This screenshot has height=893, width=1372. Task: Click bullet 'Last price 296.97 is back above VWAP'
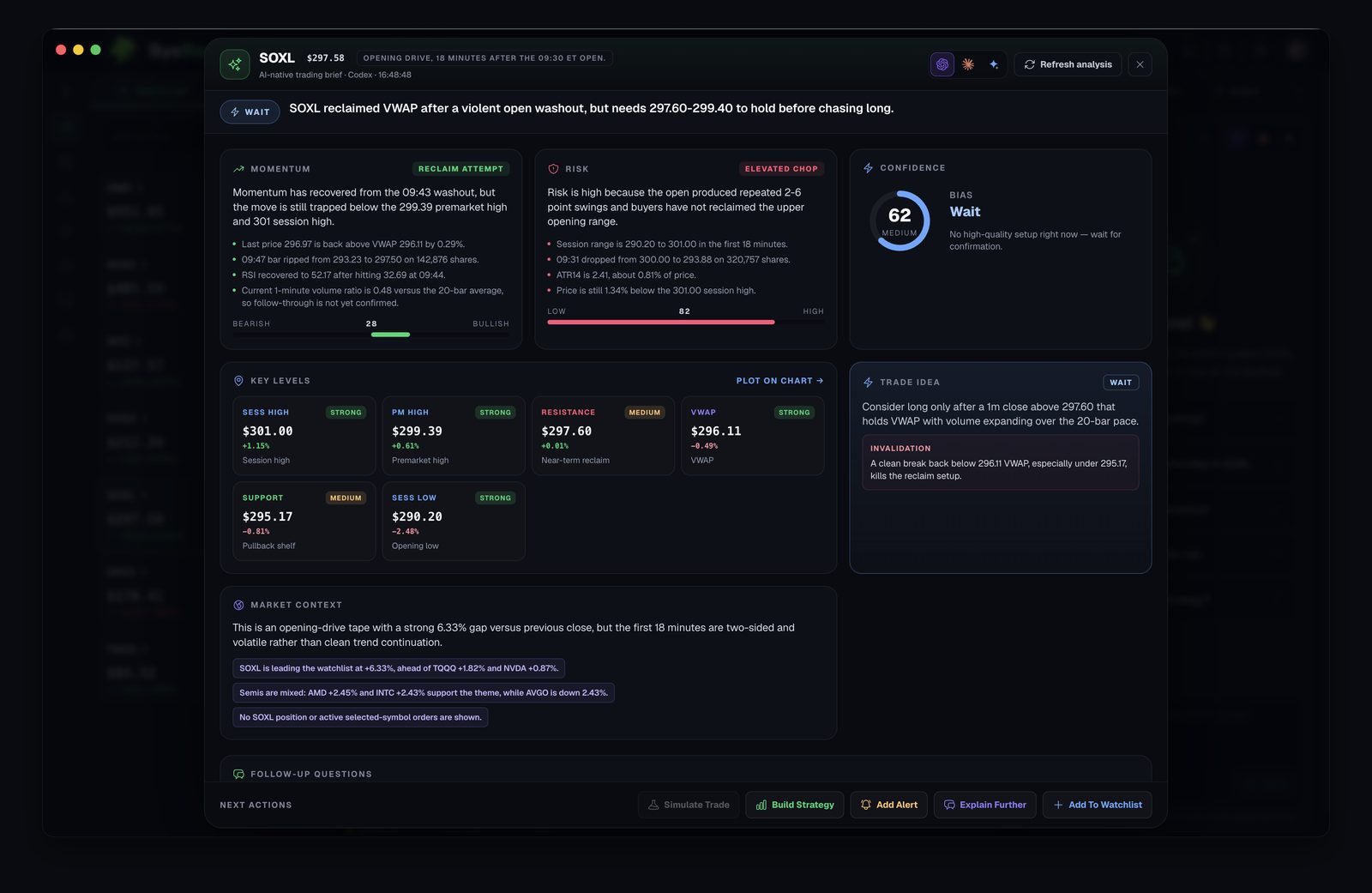pyautogui.click(x=353, y=244)
